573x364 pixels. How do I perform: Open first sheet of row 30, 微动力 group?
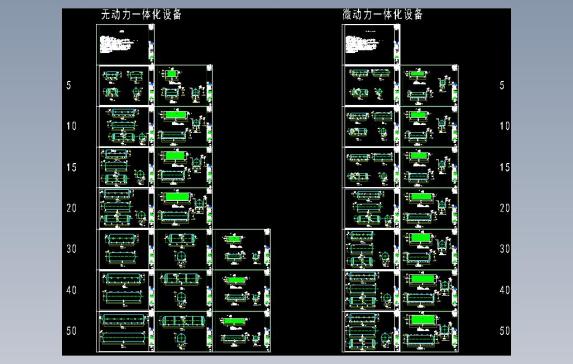point(371,250)
